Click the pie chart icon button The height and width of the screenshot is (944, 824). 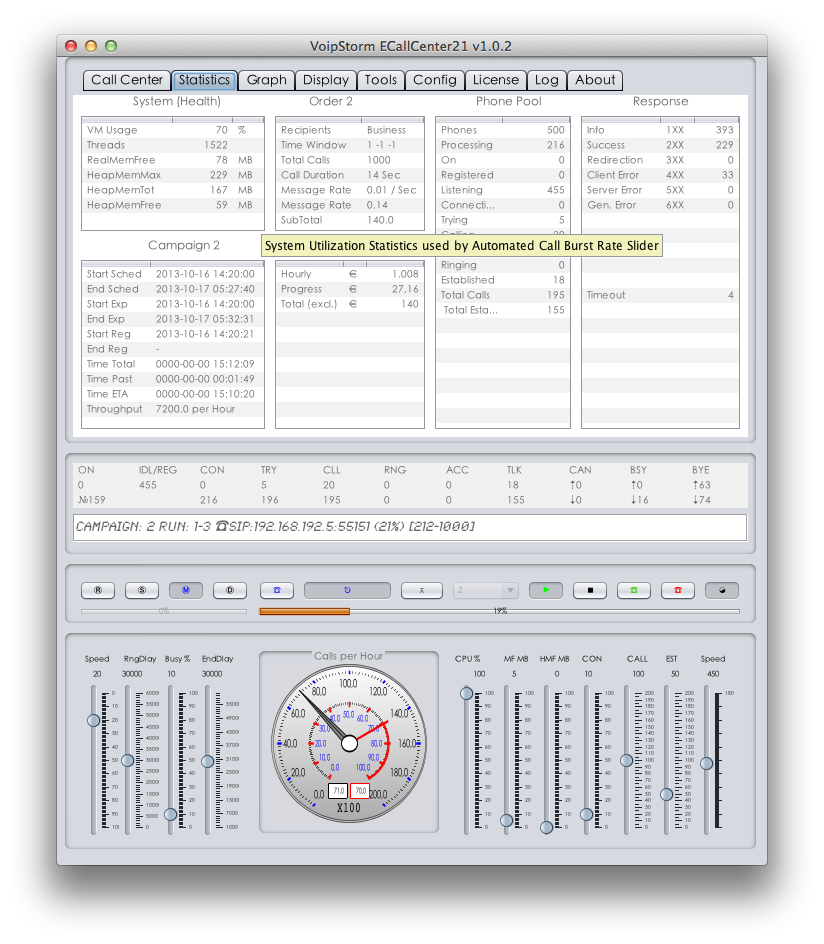[721, 591]
